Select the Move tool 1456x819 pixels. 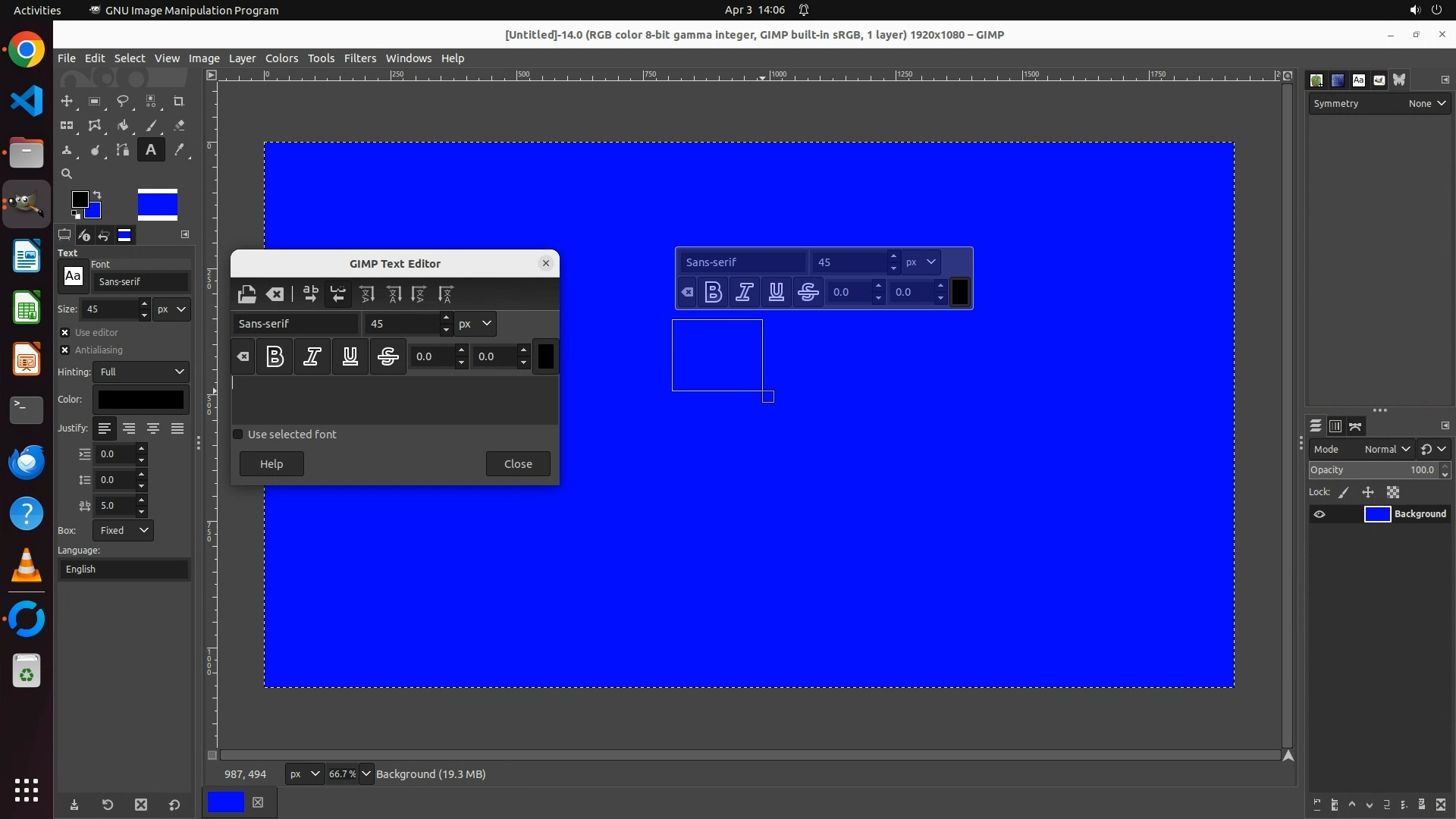point(67,101)
